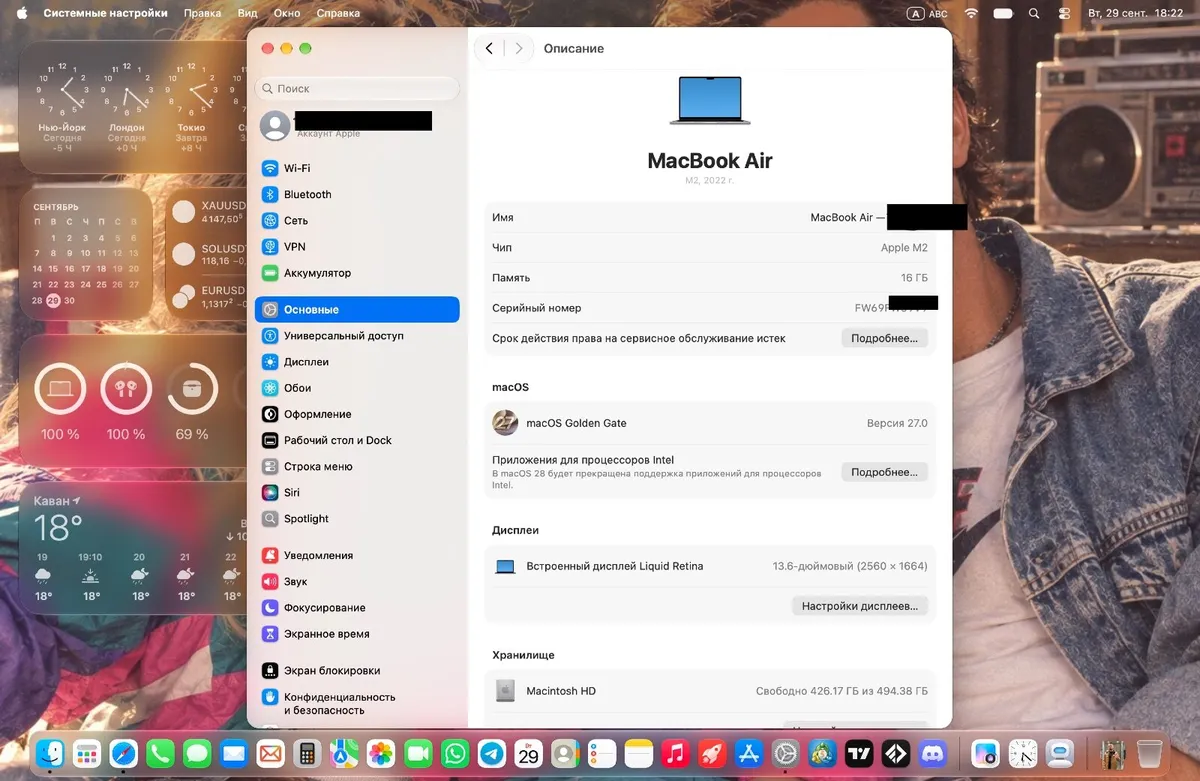Open VPN settings in sidebar

coord(357,246)
